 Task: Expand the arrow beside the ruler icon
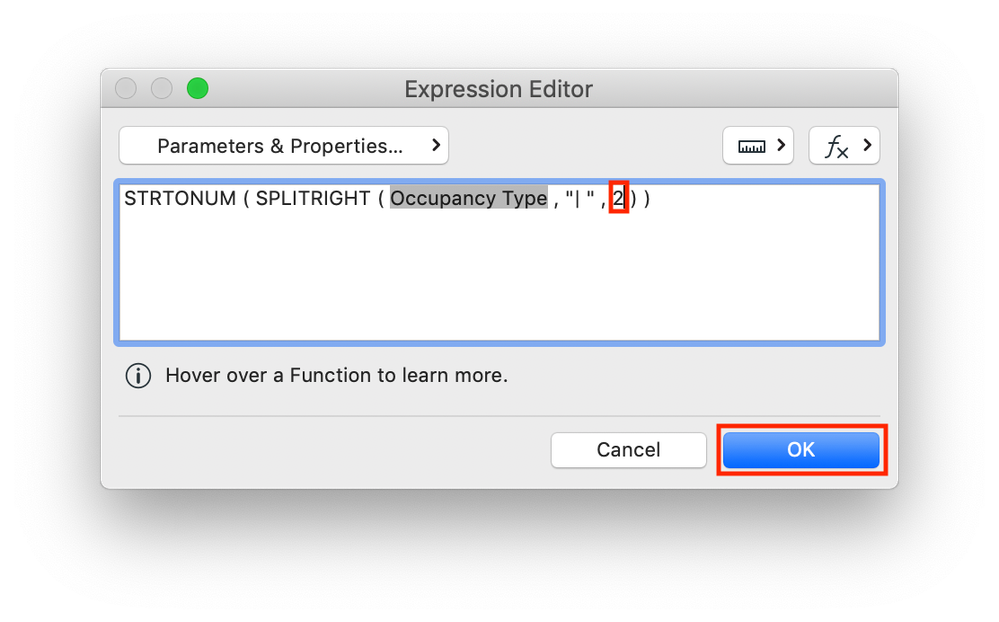tap(779, 146)
